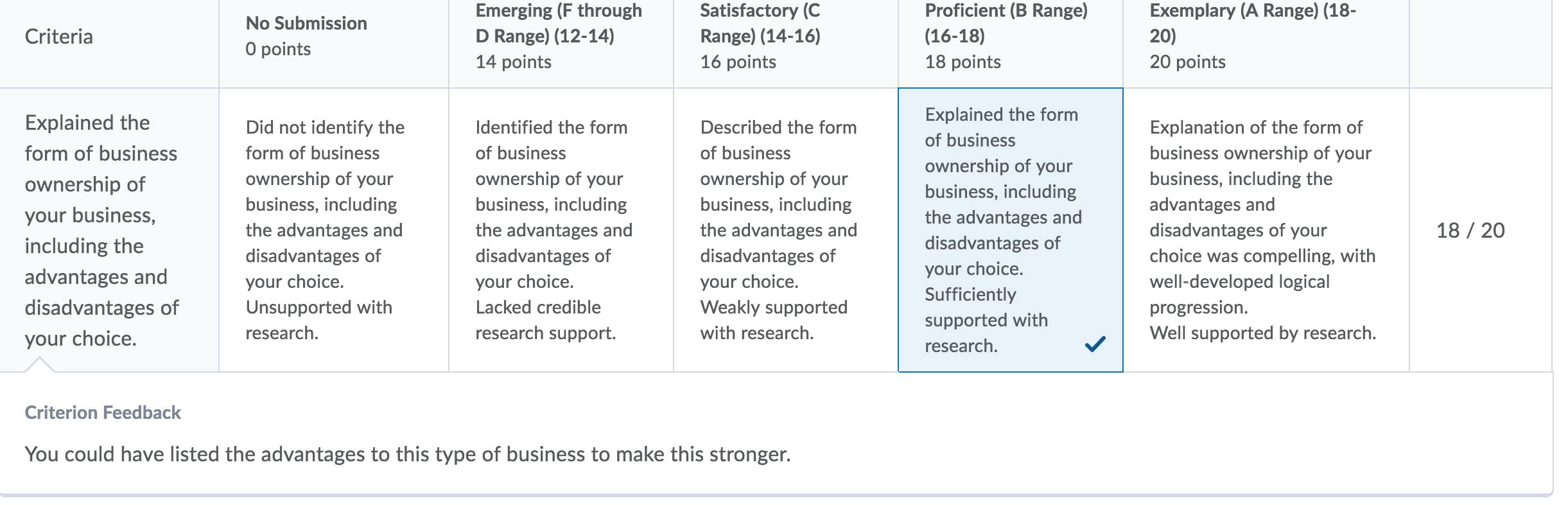Image resolution: width=1568 pixels, height=505 pixels.
Task: Click the criterion name describing business ownership
Action: [101, 231]
